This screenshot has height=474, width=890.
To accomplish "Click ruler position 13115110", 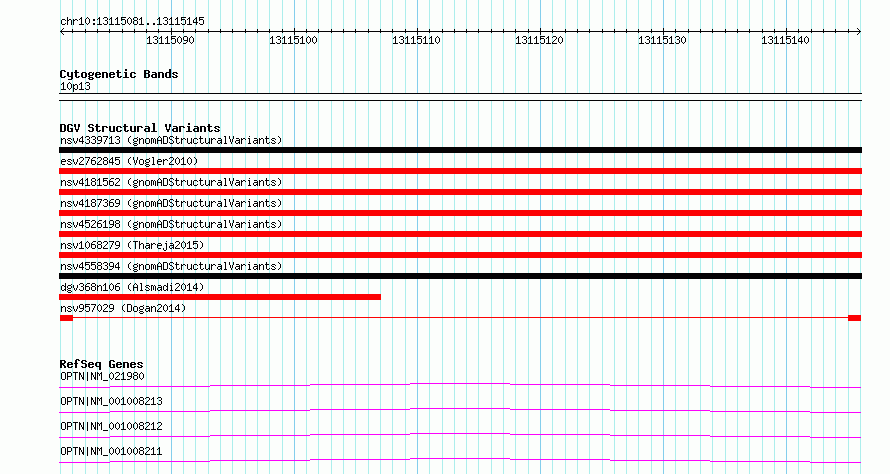I will coord(416,40).
